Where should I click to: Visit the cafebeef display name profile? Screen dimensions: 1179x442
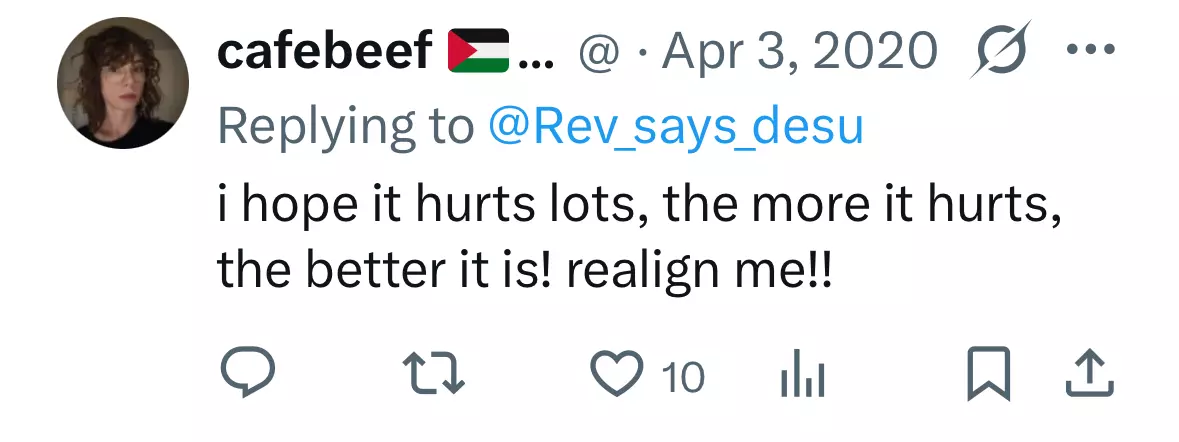click(x=325, y=51)
